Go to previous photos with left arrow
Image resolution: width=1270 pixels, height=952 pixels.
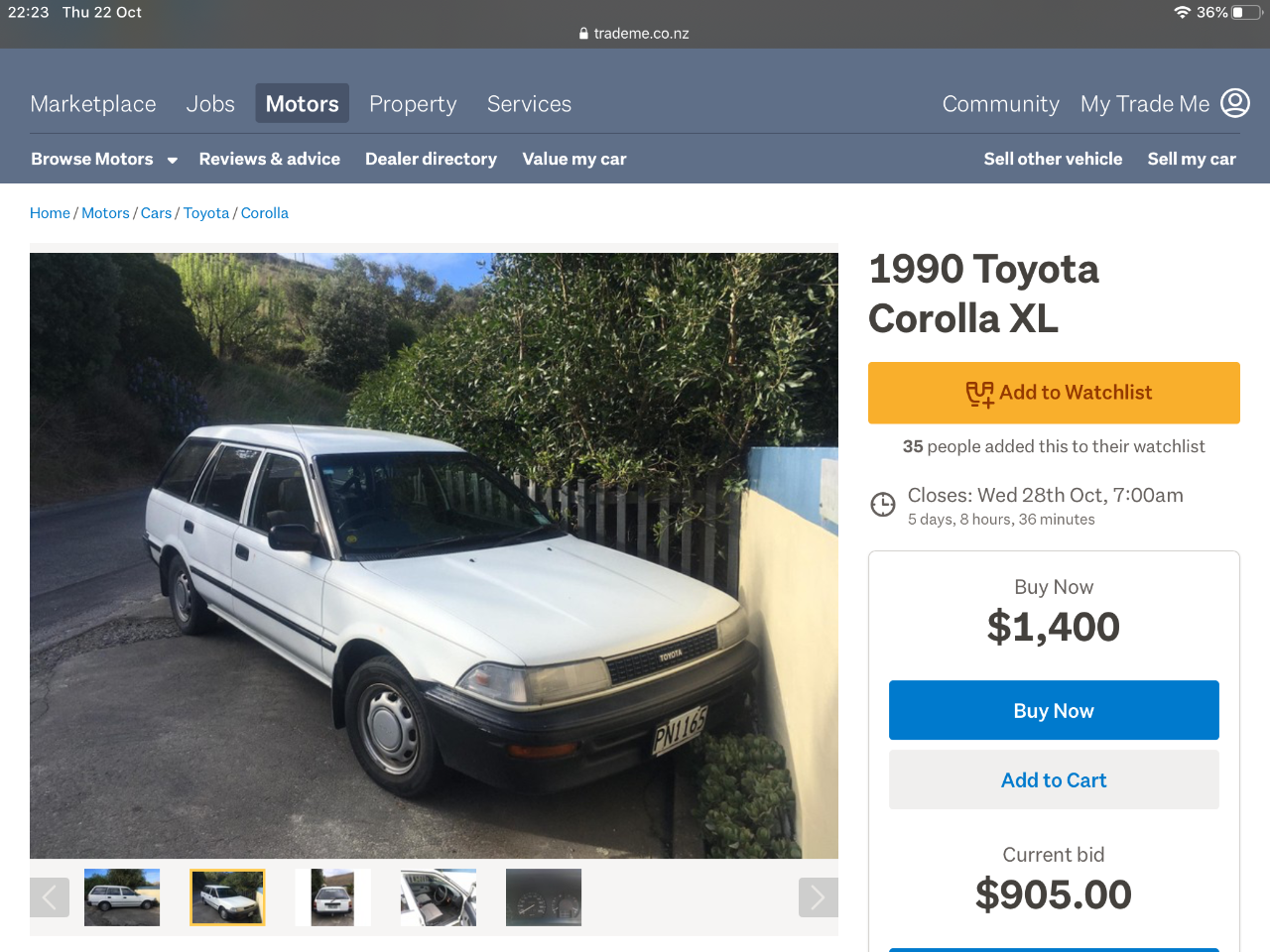50,897
